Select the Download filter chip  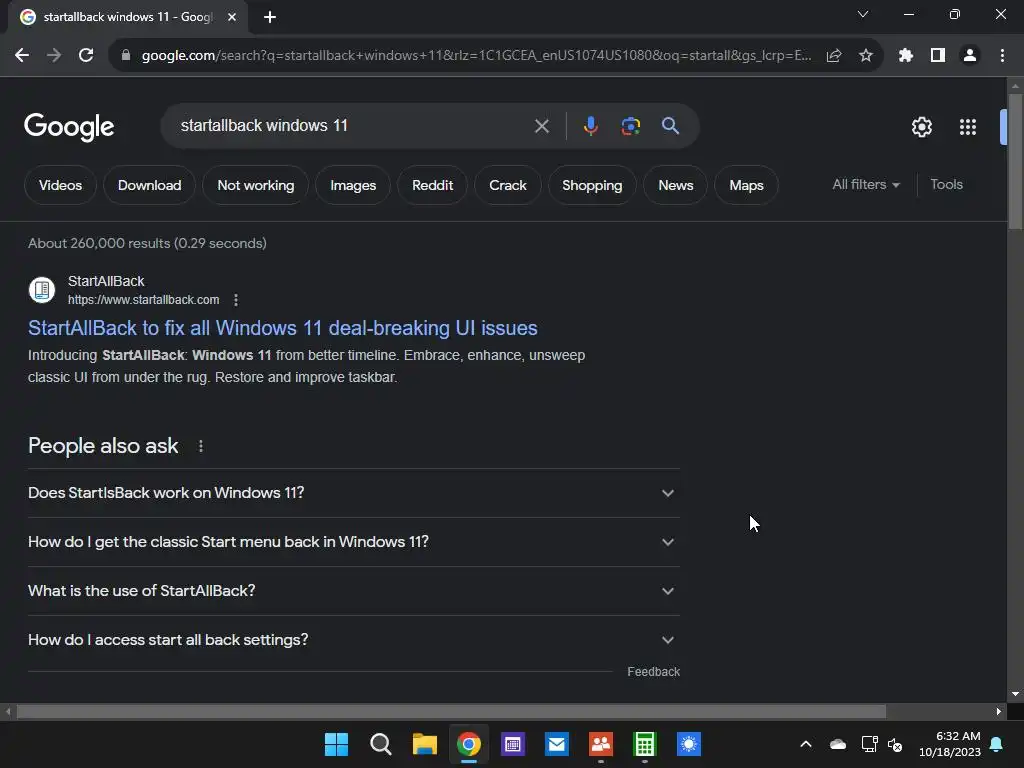click(x=150, y=185)
